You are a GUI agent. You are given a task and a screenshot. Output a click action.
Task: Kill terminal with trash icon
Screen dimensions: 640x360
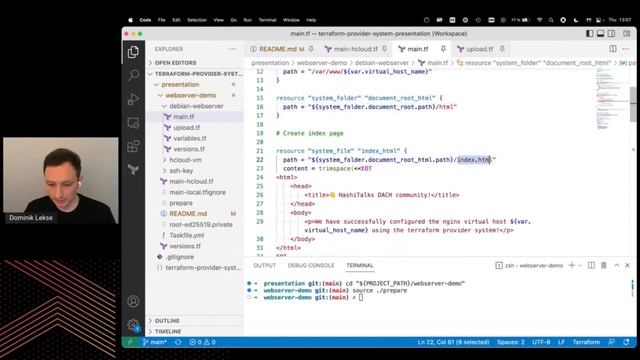(x=604, y=265)
